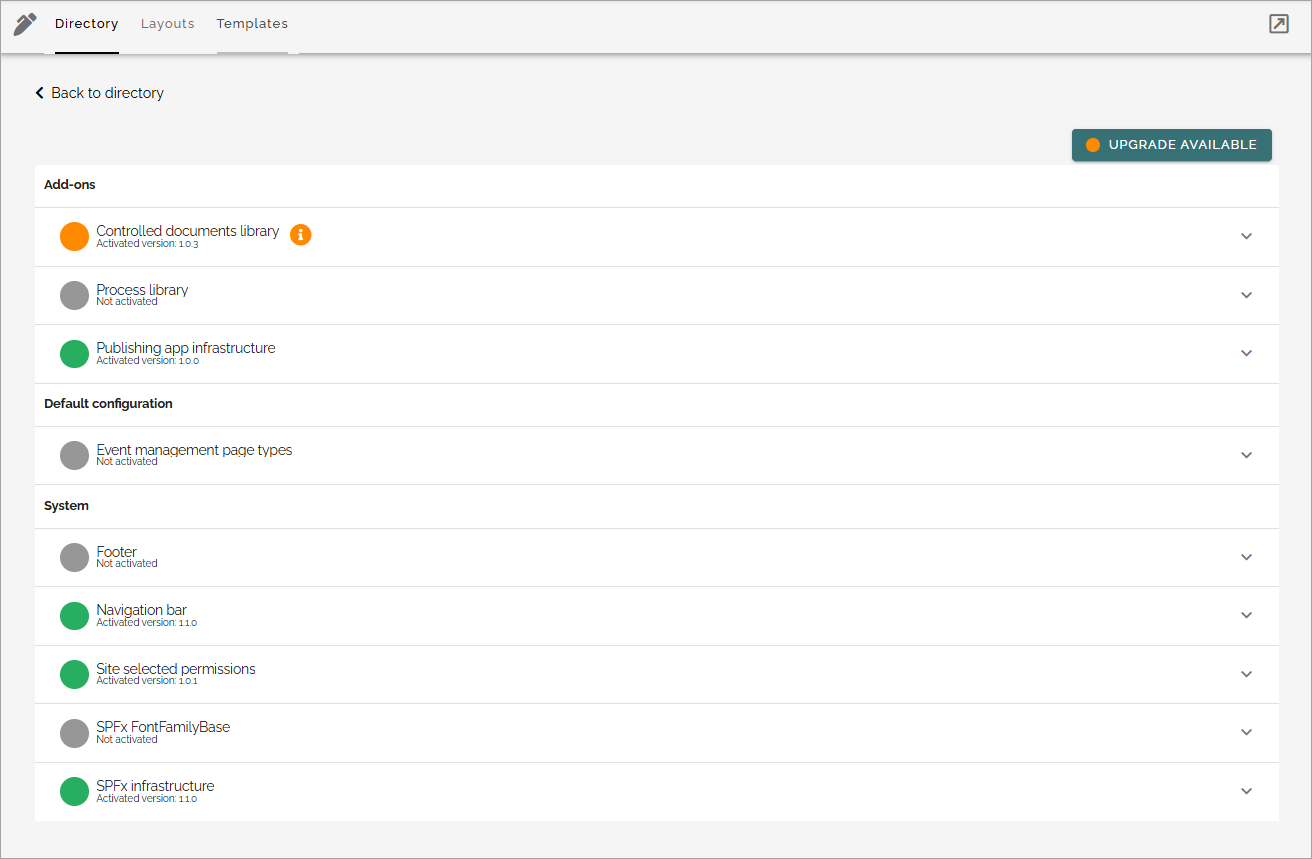This screenshot has width=1312, height=859.
Task: Select the Navigation bar title
Action: [142, 610]
